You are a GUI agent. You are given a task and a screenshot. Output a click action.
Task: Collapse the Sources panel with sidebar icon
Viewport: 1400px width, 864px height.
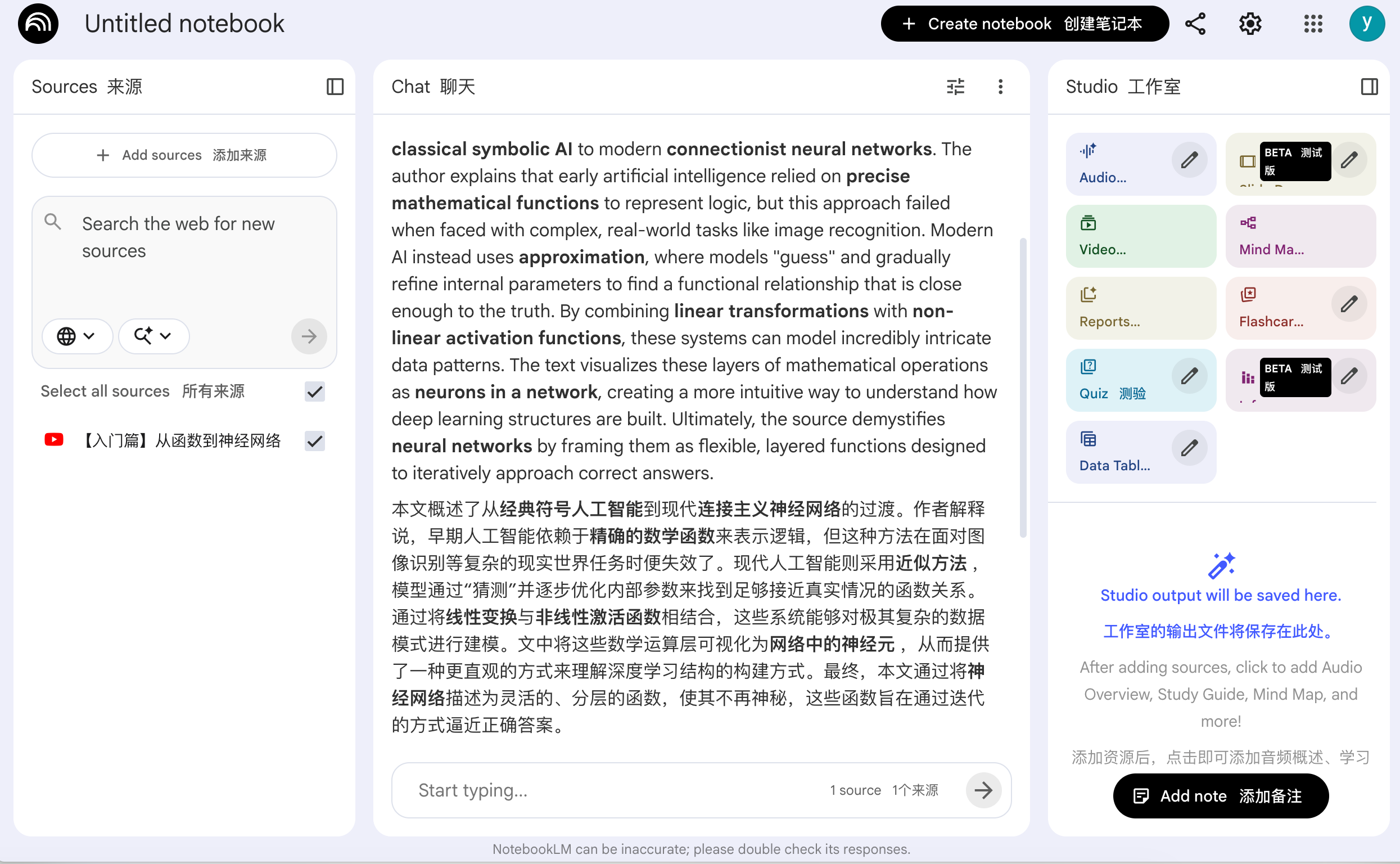point(335,87)
